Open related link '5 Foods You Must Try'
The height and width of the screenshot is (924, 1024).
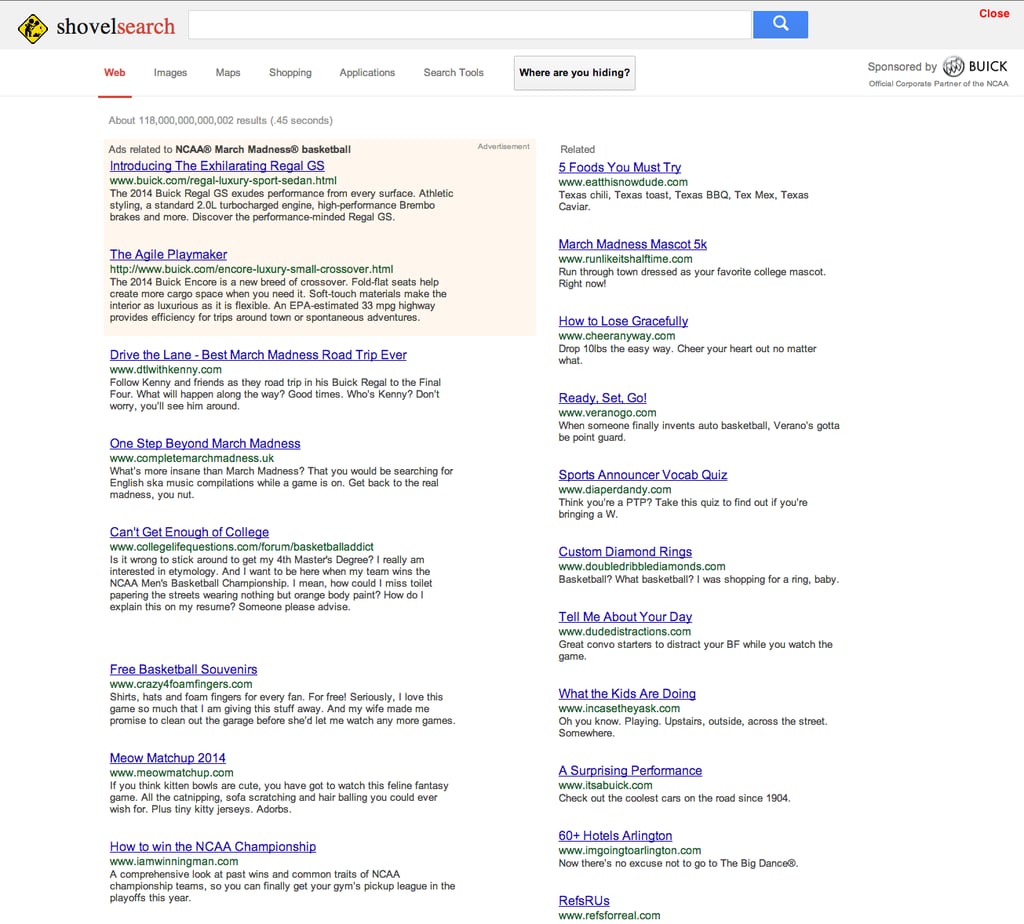tap(620, 167)
